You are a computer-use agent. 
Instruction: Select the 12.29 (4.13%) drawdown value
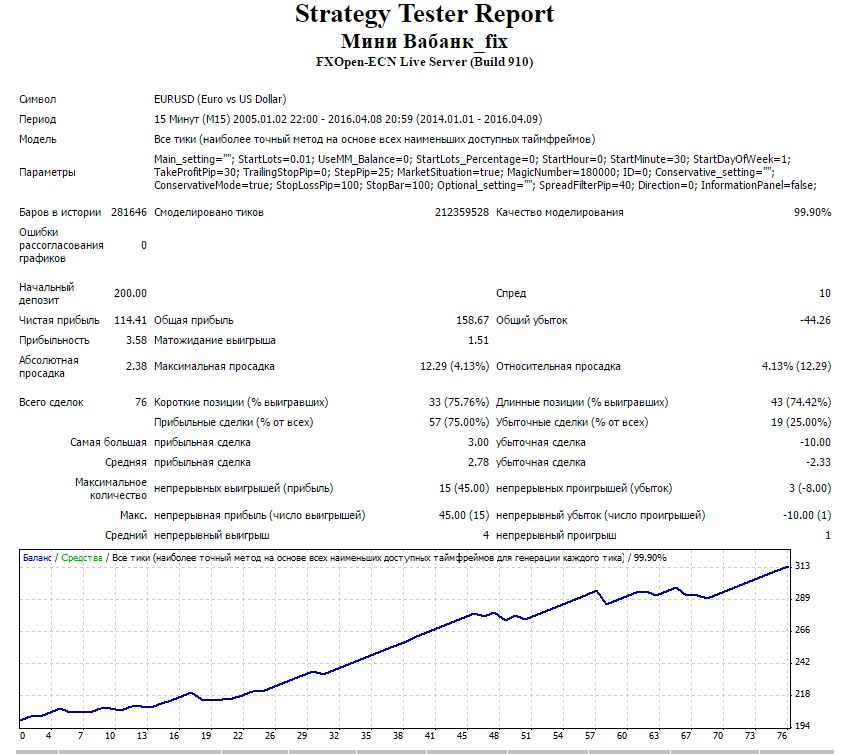(454, 366)
